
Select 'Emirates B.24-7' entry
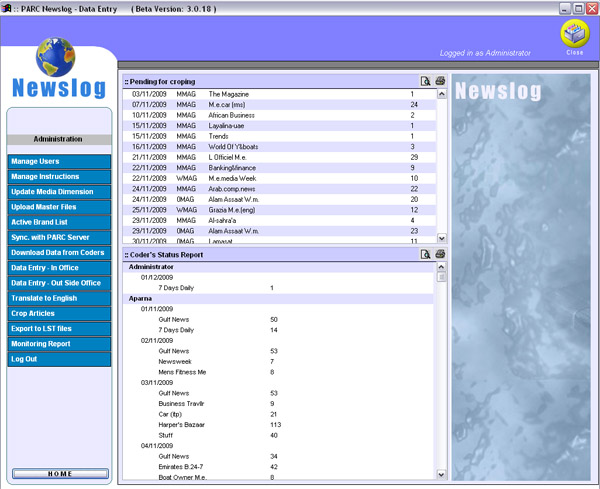click(181, 467)
